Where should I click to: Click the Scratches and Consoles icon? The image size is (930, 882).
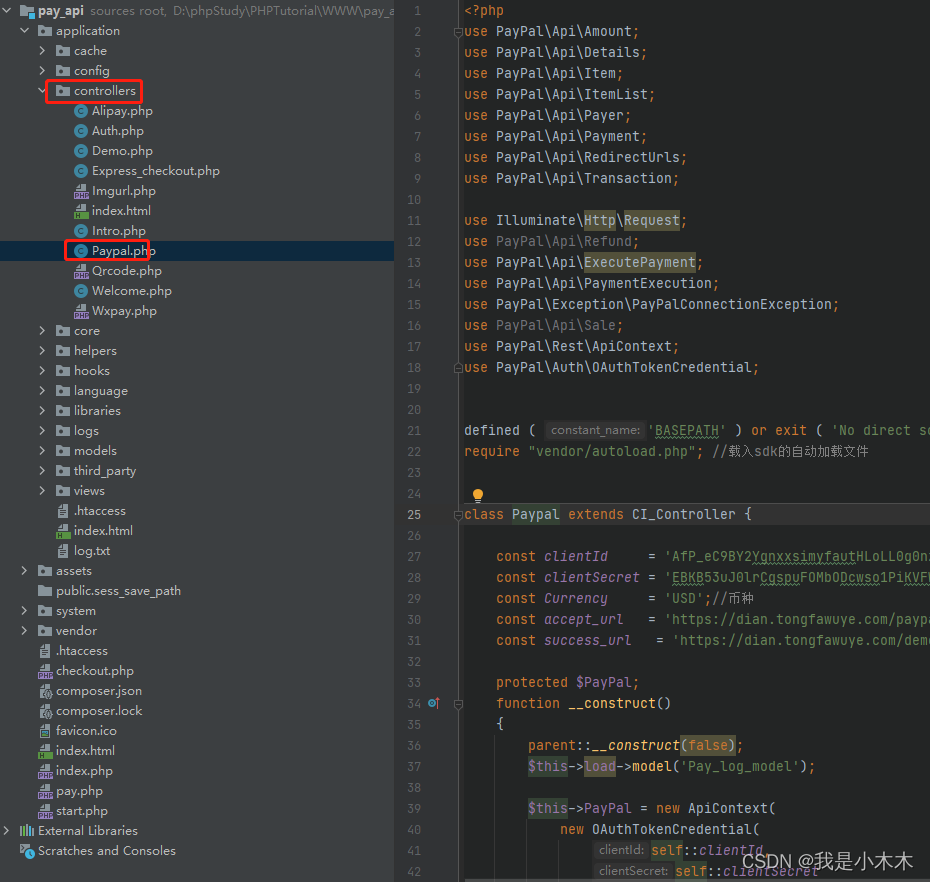tap(27, 851)
